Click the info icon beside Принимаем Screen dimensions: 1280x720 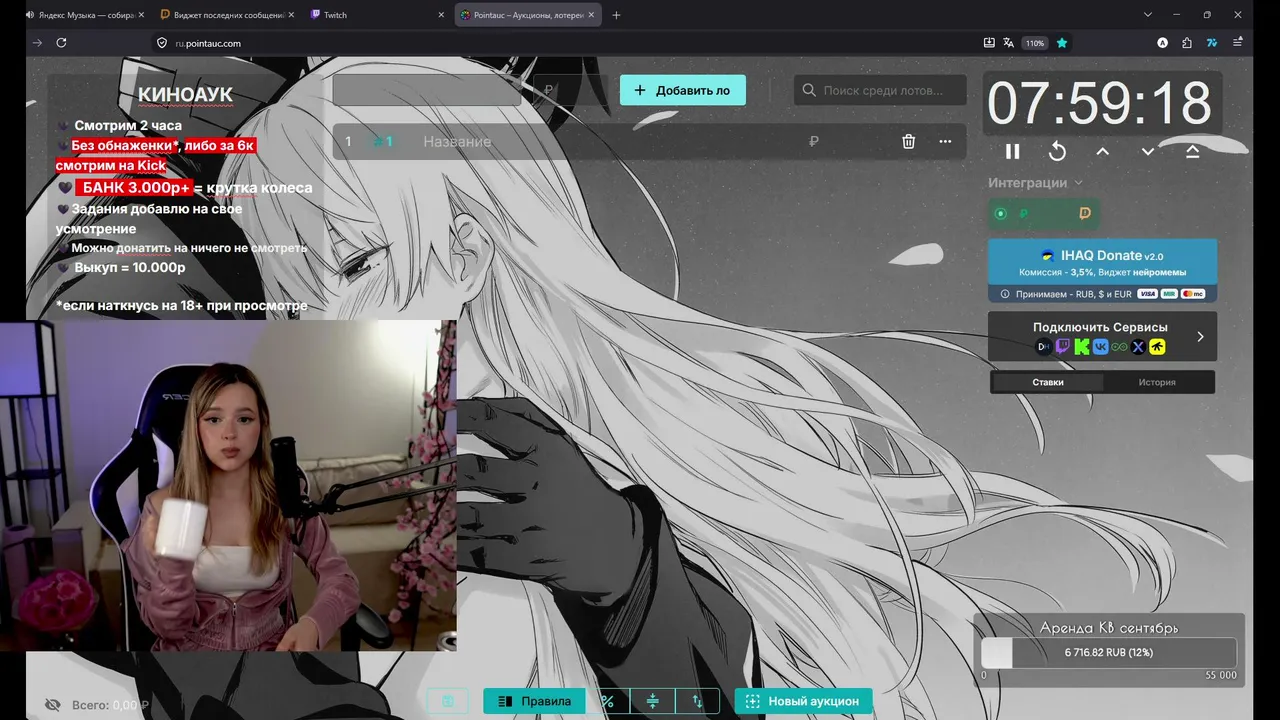[x=1005, y=294]
